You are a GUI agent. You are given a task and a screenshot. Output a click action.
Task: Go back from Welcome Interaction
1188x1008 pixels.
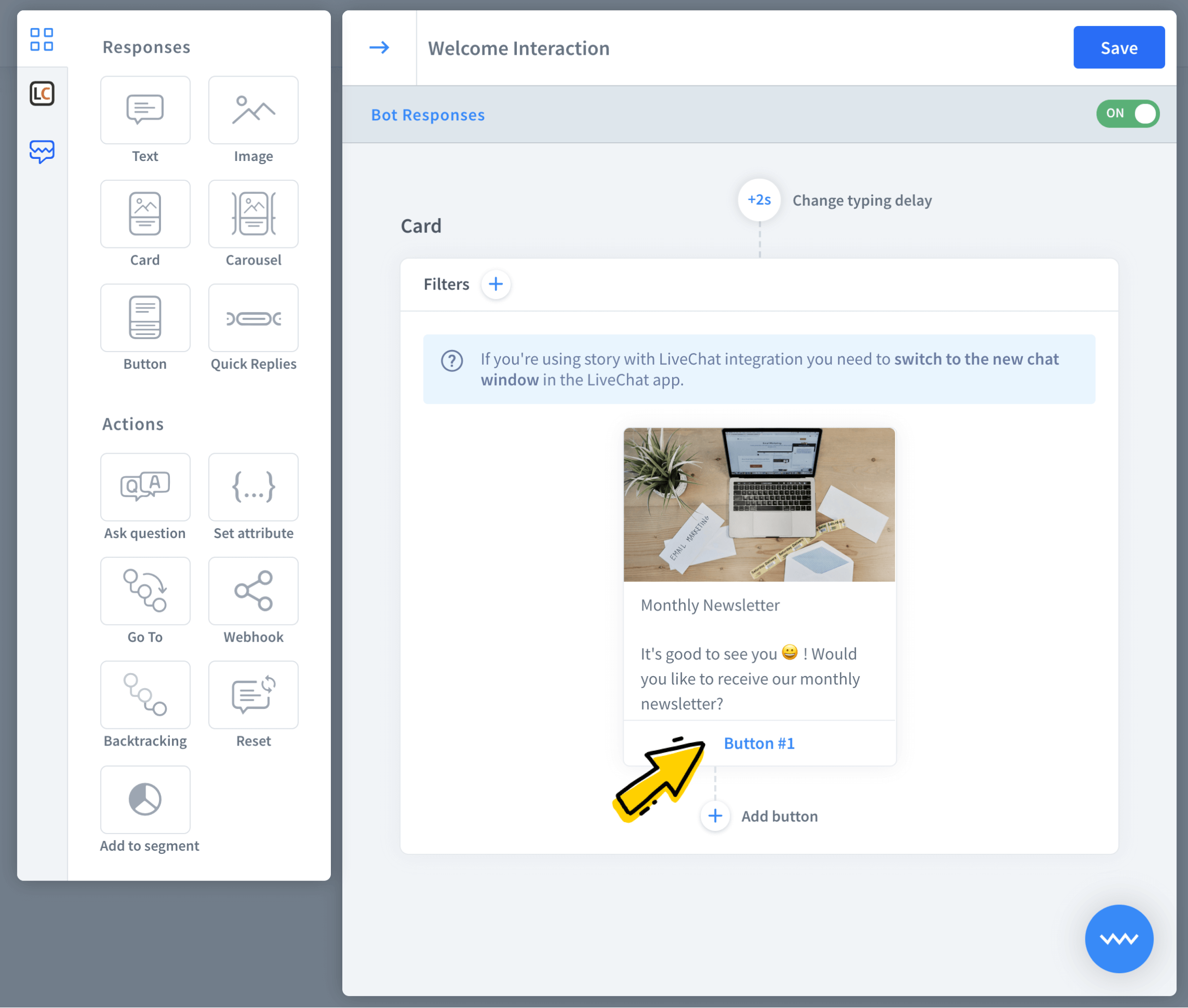[x=379, y=47]
